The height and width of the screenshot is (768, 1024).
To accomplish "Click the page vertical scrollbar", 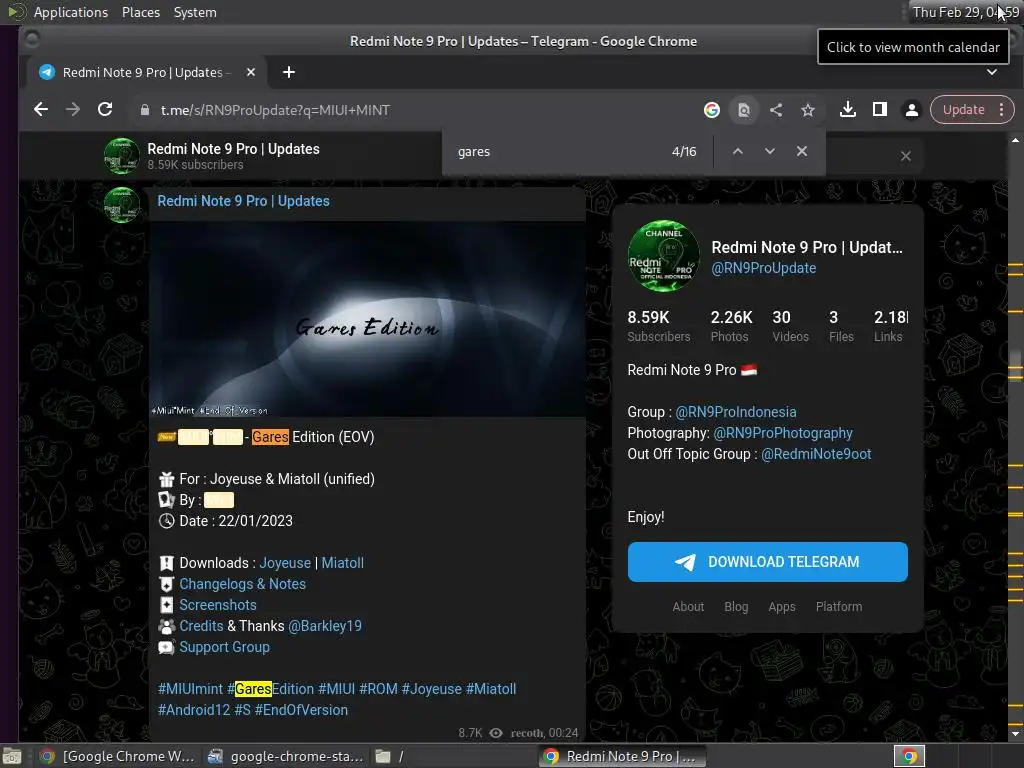I will (x=1015, y=438).
